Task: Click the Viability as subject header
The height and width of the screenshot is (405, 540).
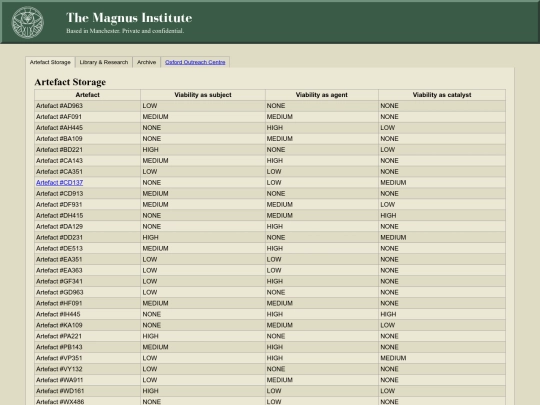Action: [203, 95]
